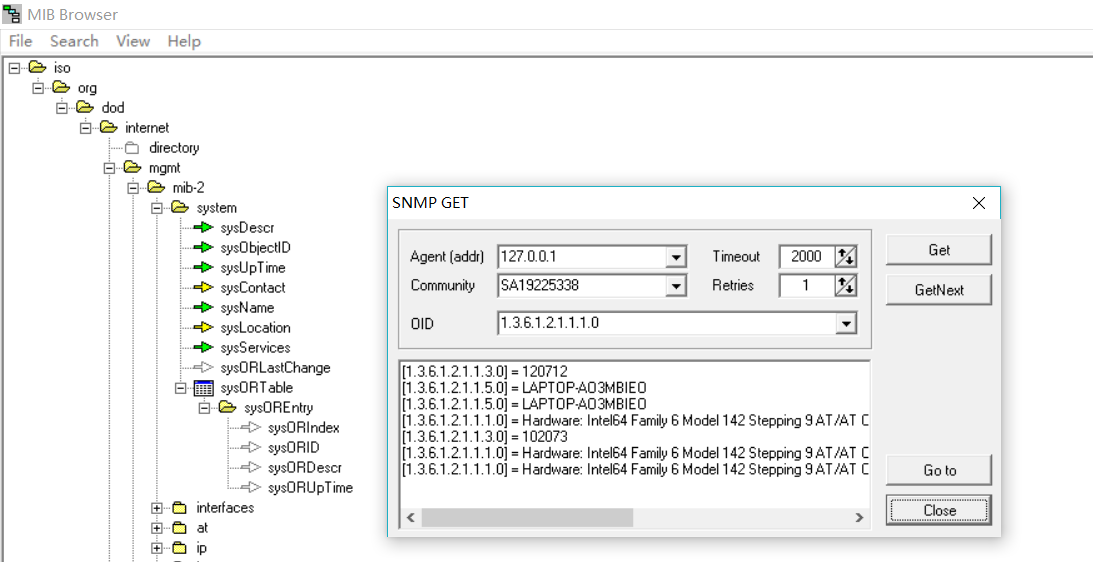Screen dimensions: 1093x562
Task: Click the directory folder icon
Action: click(132, 148)
